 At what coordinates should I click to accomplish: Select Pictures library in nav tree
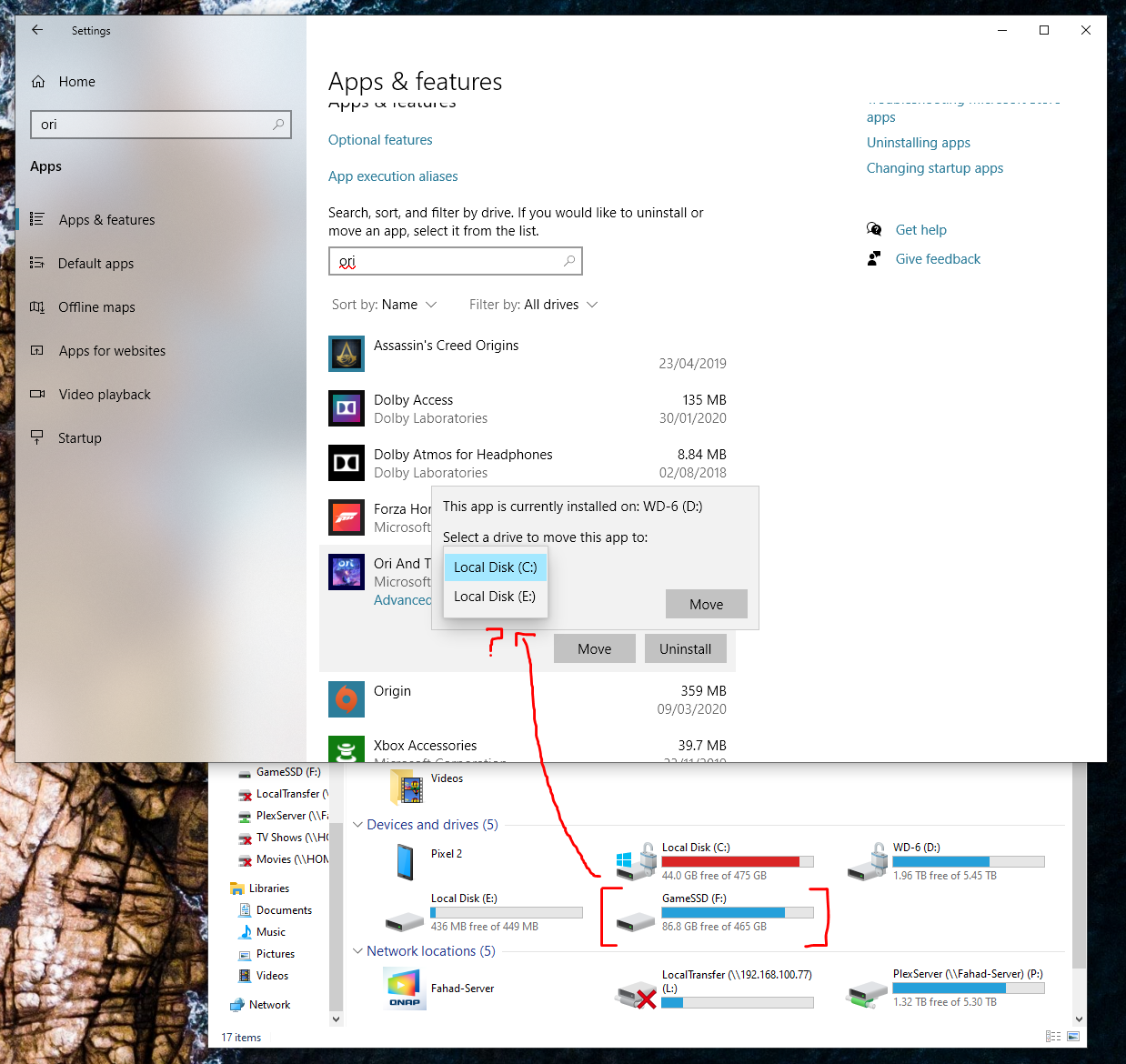(x=266, y=954)
